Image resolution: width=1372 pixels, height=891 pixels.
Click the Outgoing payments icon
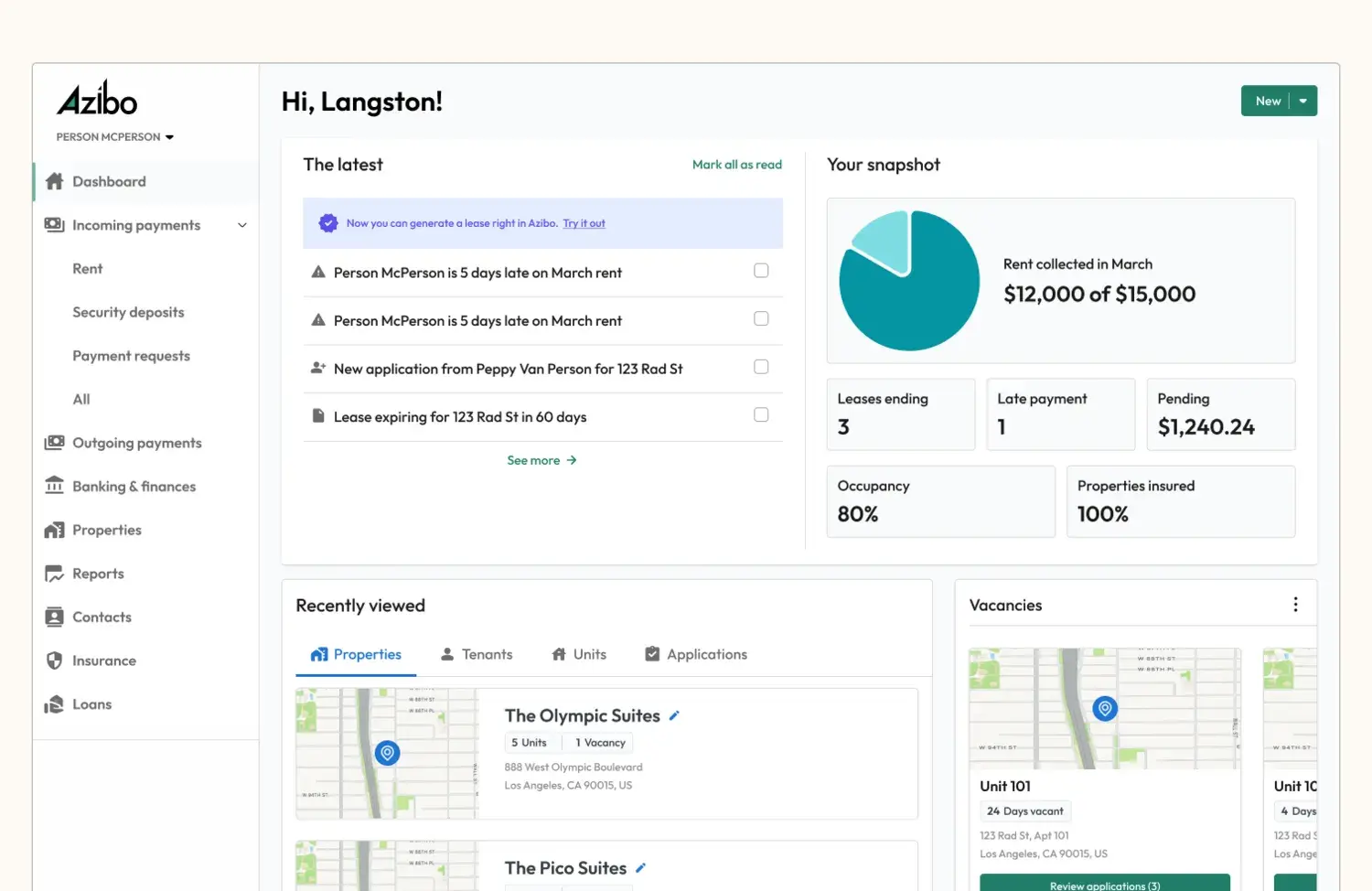tap(55, 443)
